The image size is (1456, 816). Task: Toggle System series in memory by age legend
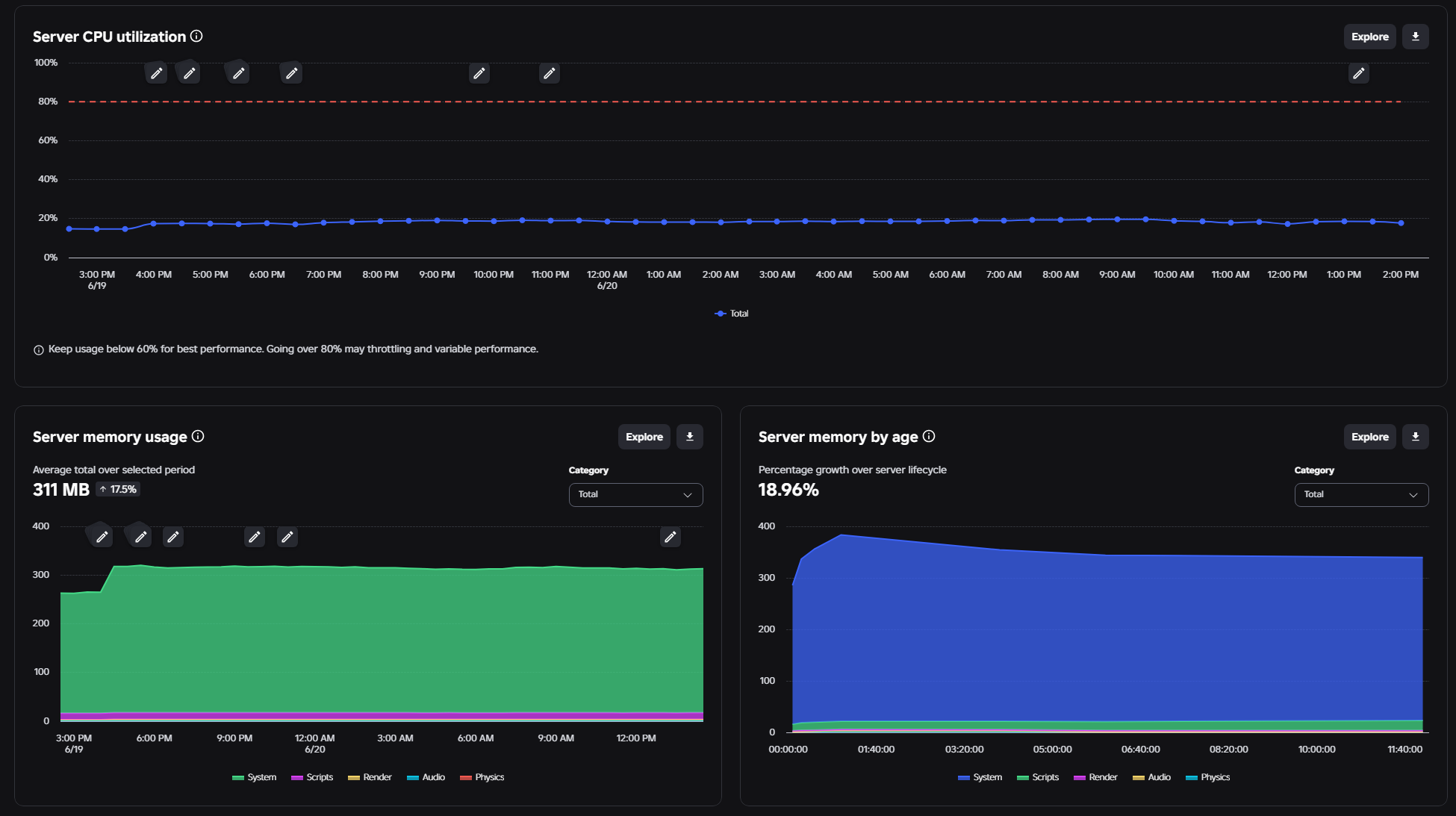coord(980,777)
